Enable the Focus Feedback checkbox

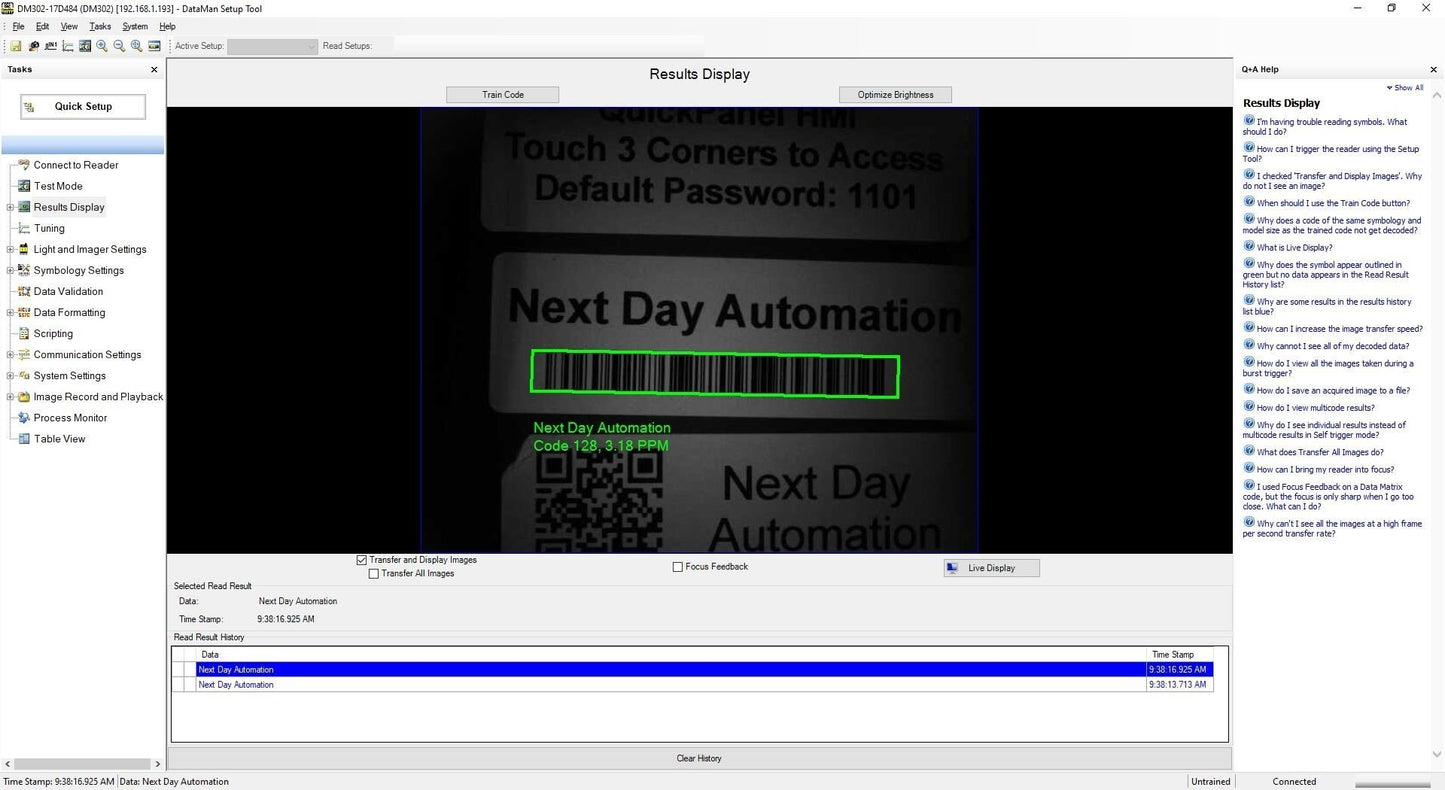click(x=678, y=567)
